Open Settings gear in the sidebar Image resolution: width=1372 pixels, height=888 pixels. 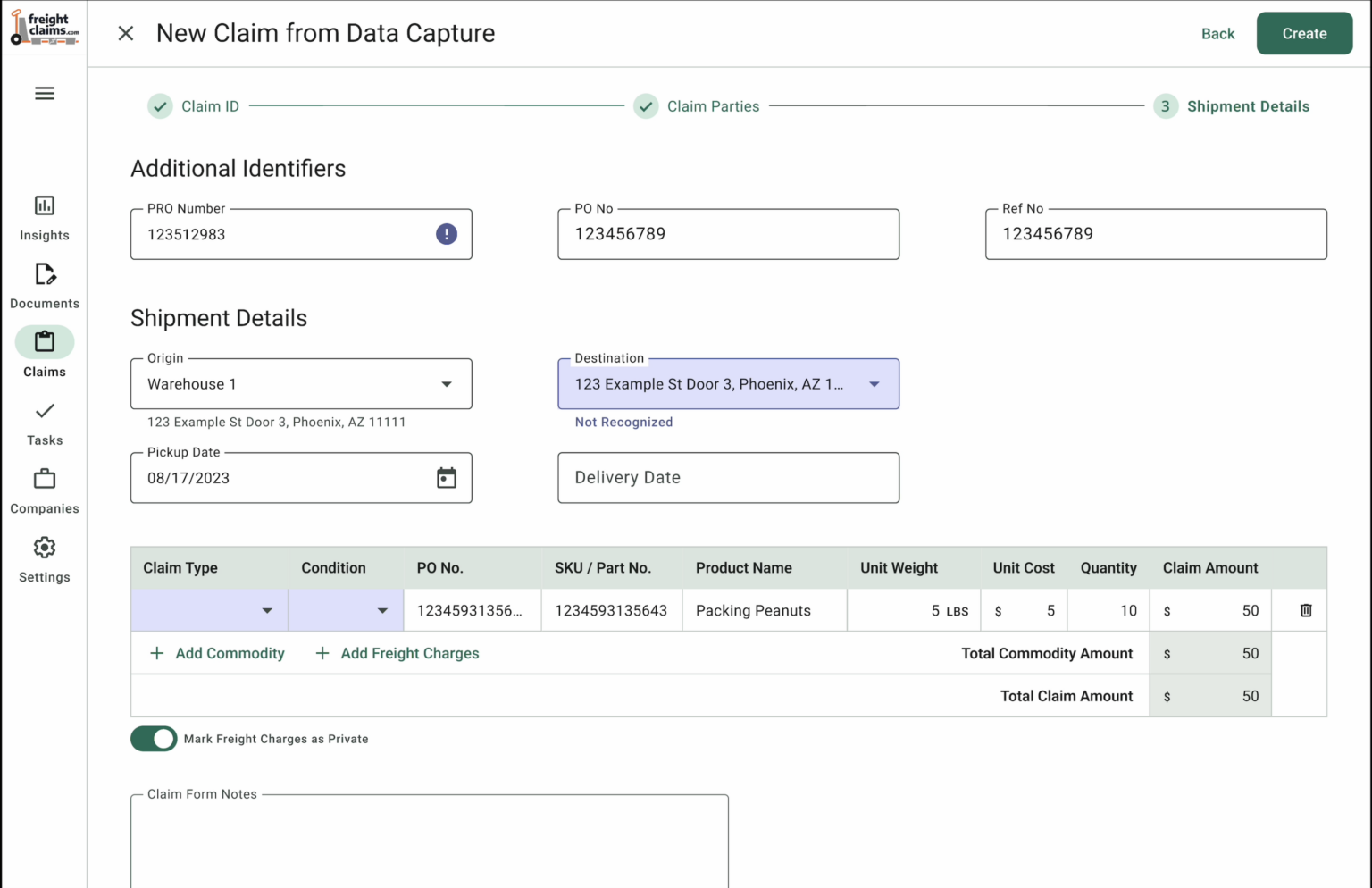coord(45,559)
